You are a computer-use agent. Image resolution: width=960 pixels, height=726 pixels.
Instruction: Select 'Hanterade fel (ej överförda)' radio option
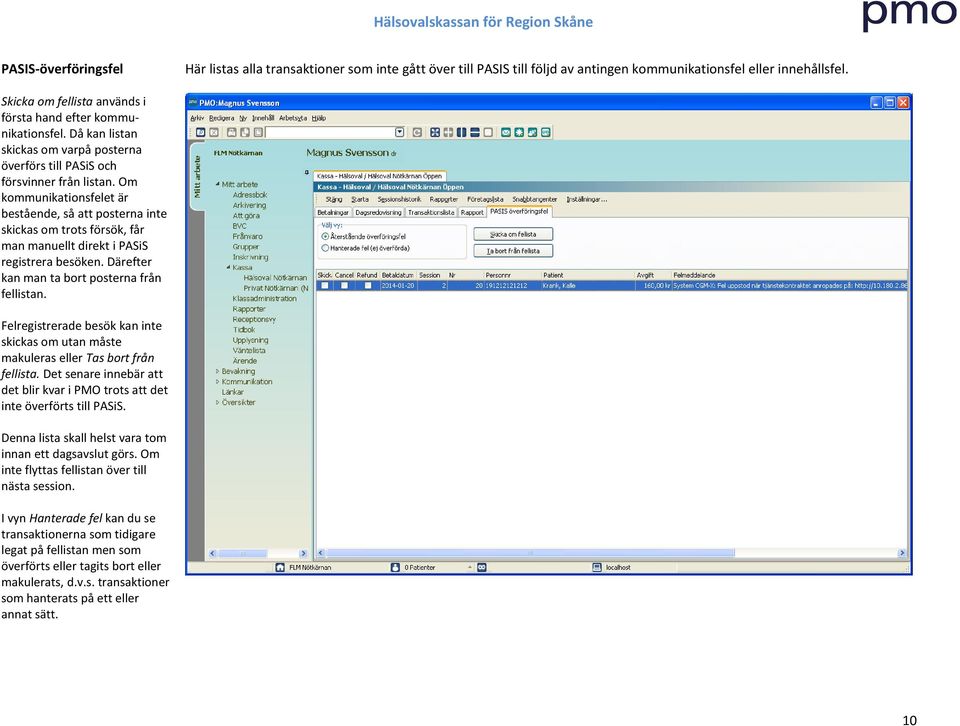(x=325, y=248)
